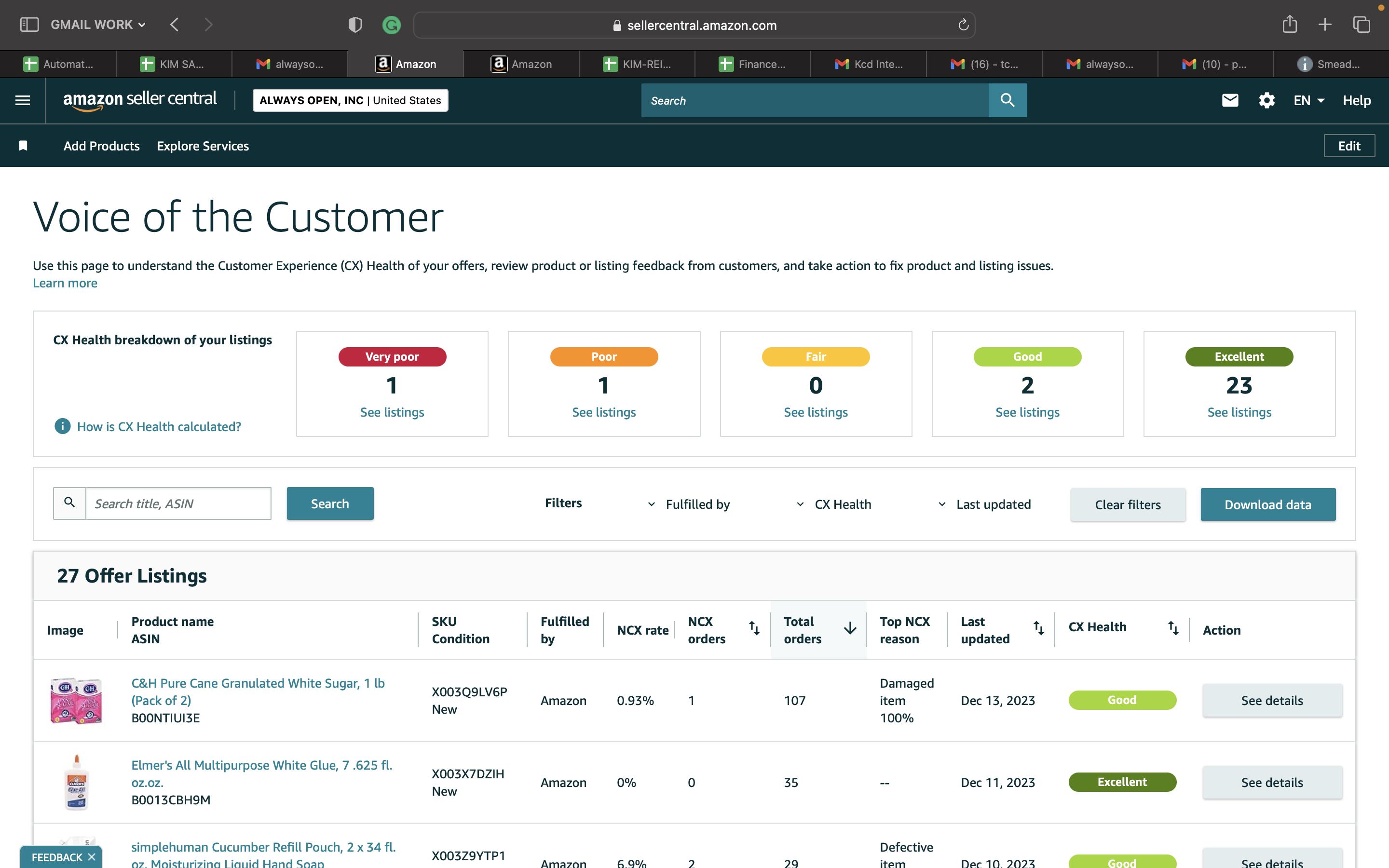Click the Elmer's glue product thumbnail

pos(76,783)
